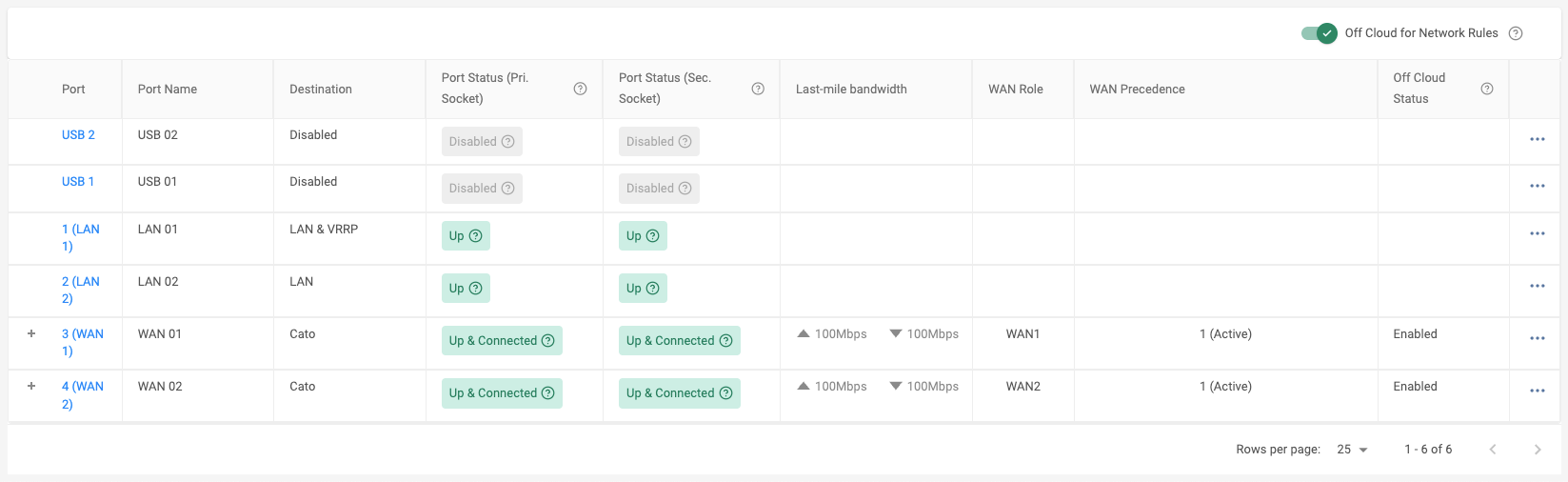Image resolution: width=1568 pixels, height=482 pixels.
Task: Go to next page of ports
Action: click(x=1537, y=450)
